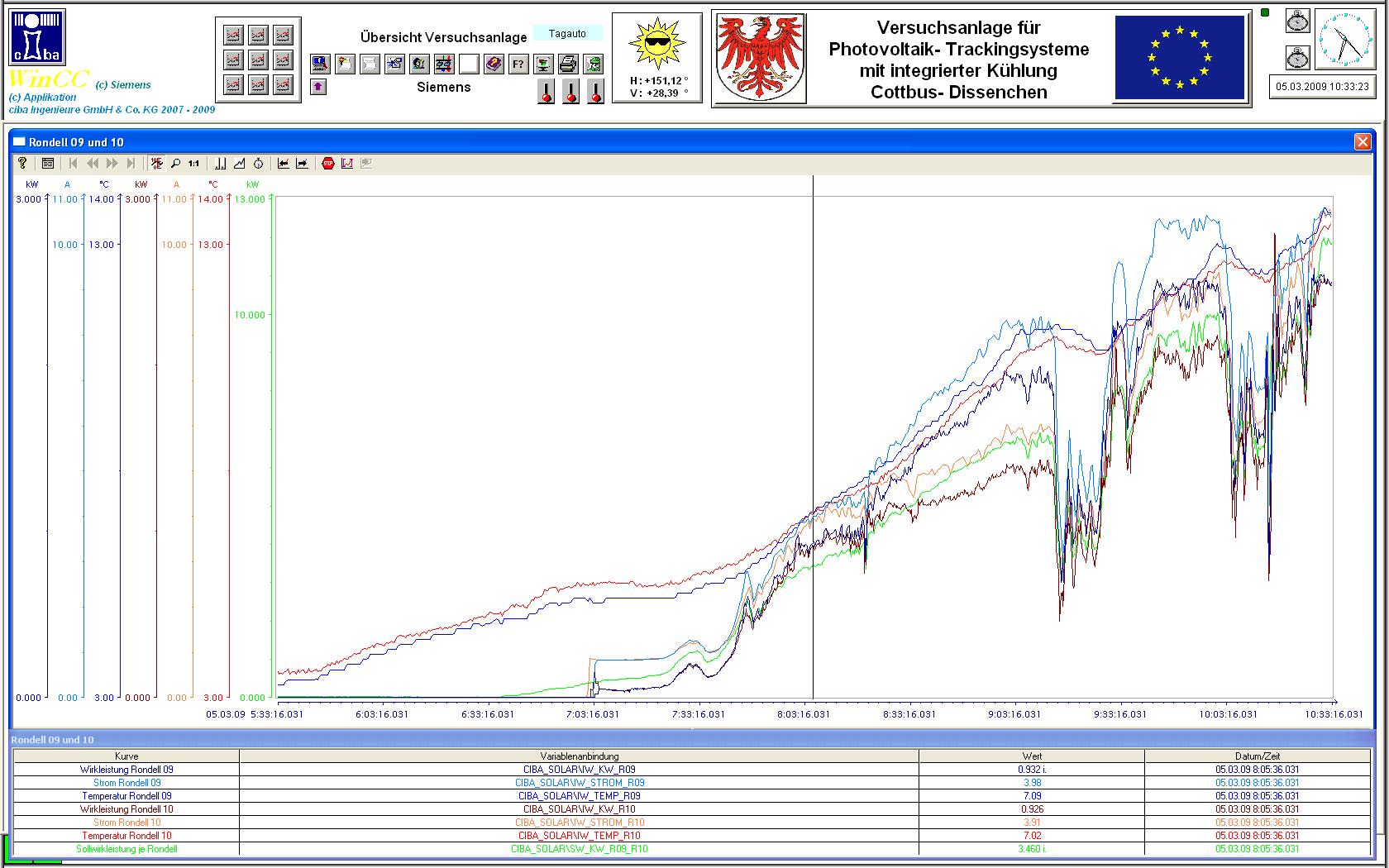Click the Wert column header
This screenshot has width=1389, height=868.
[1031, 756]
